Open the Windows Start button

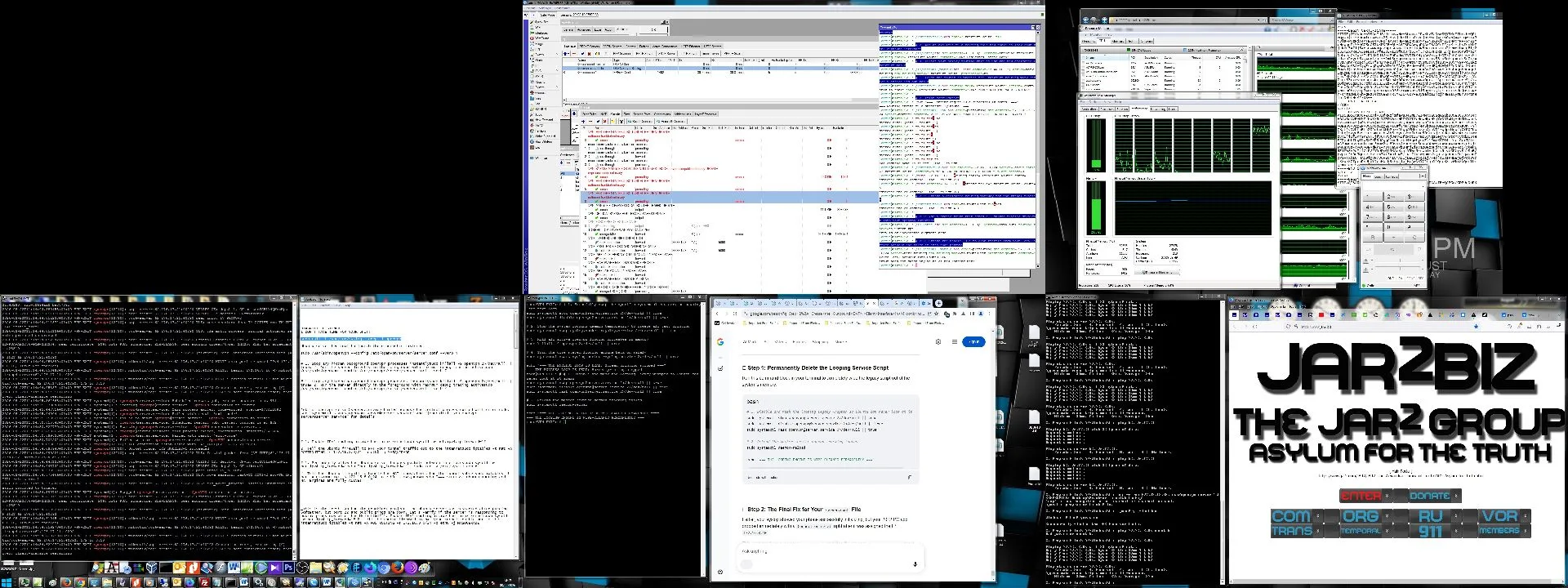coord(7,582)
